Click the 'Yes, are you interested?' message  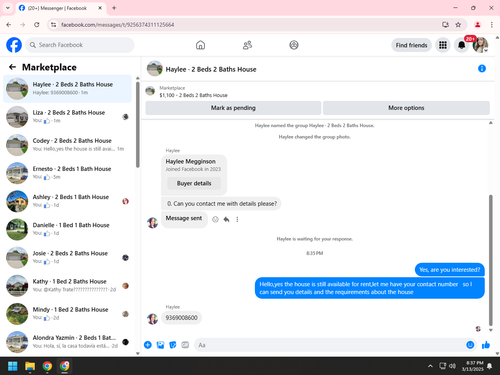[450, 270]
